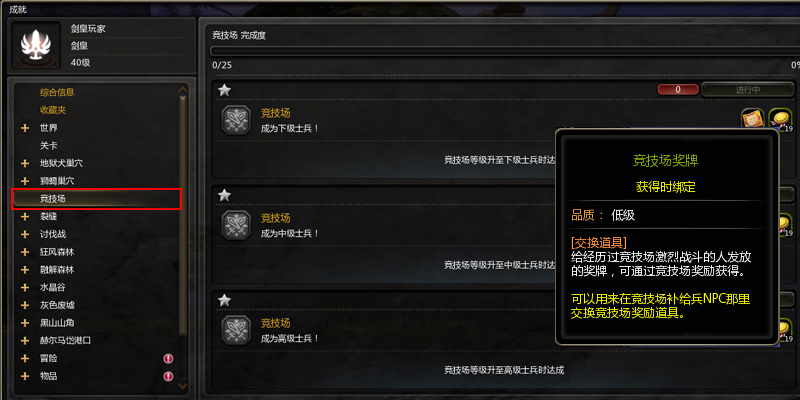Expand the 世界 category
800x400 pixels.
[x=24, y=128]
